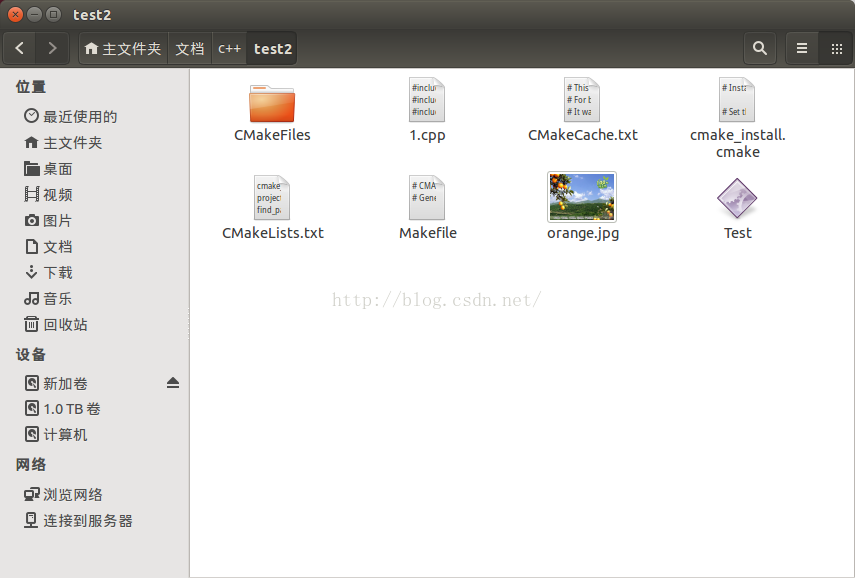The width and height of the screenshot is (855, 578).
Task: Select the Makefile file icon
Action: [x=427, y=197]
